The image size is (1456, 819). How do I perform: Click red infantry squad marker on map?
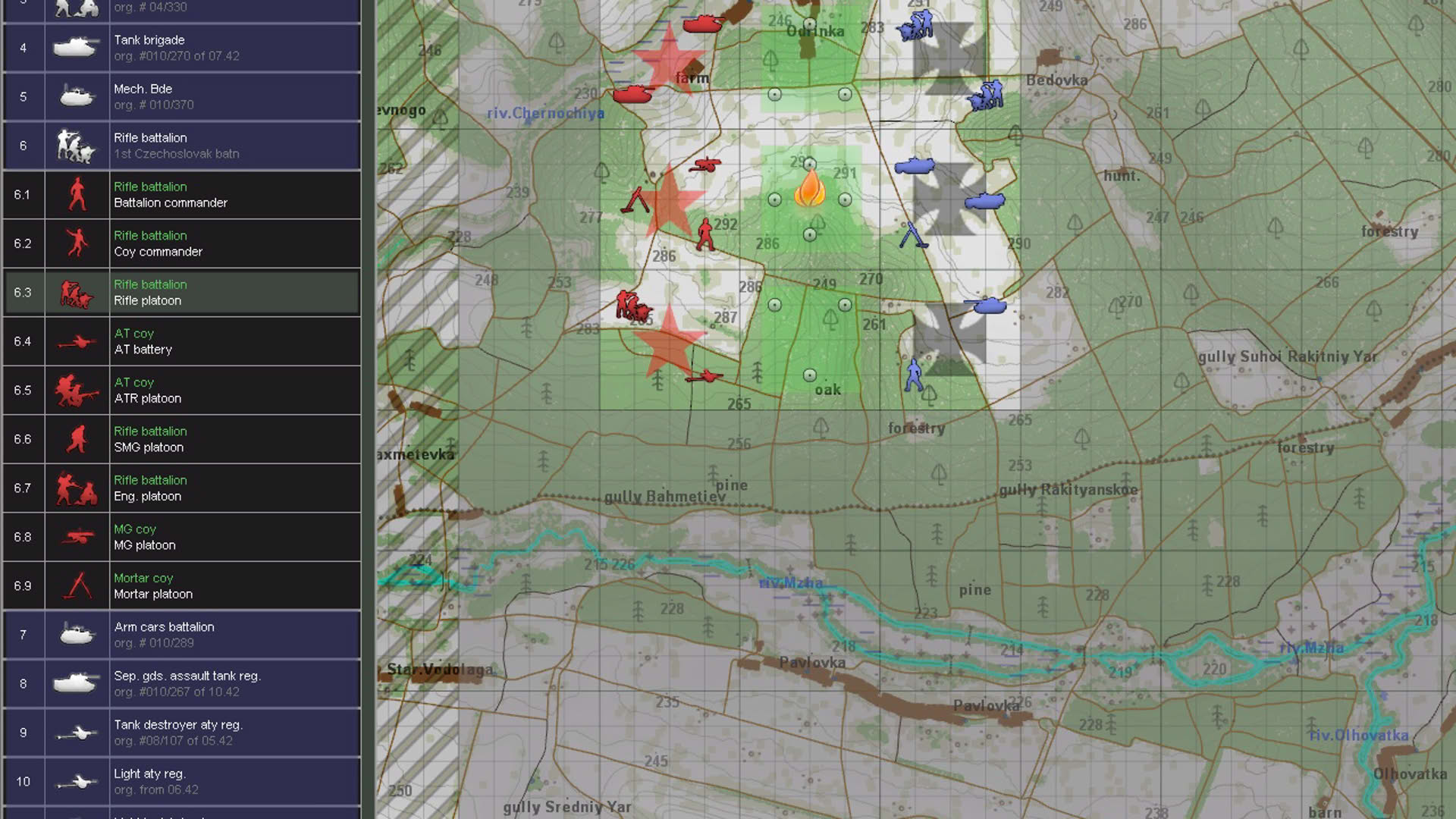(632, 306)
